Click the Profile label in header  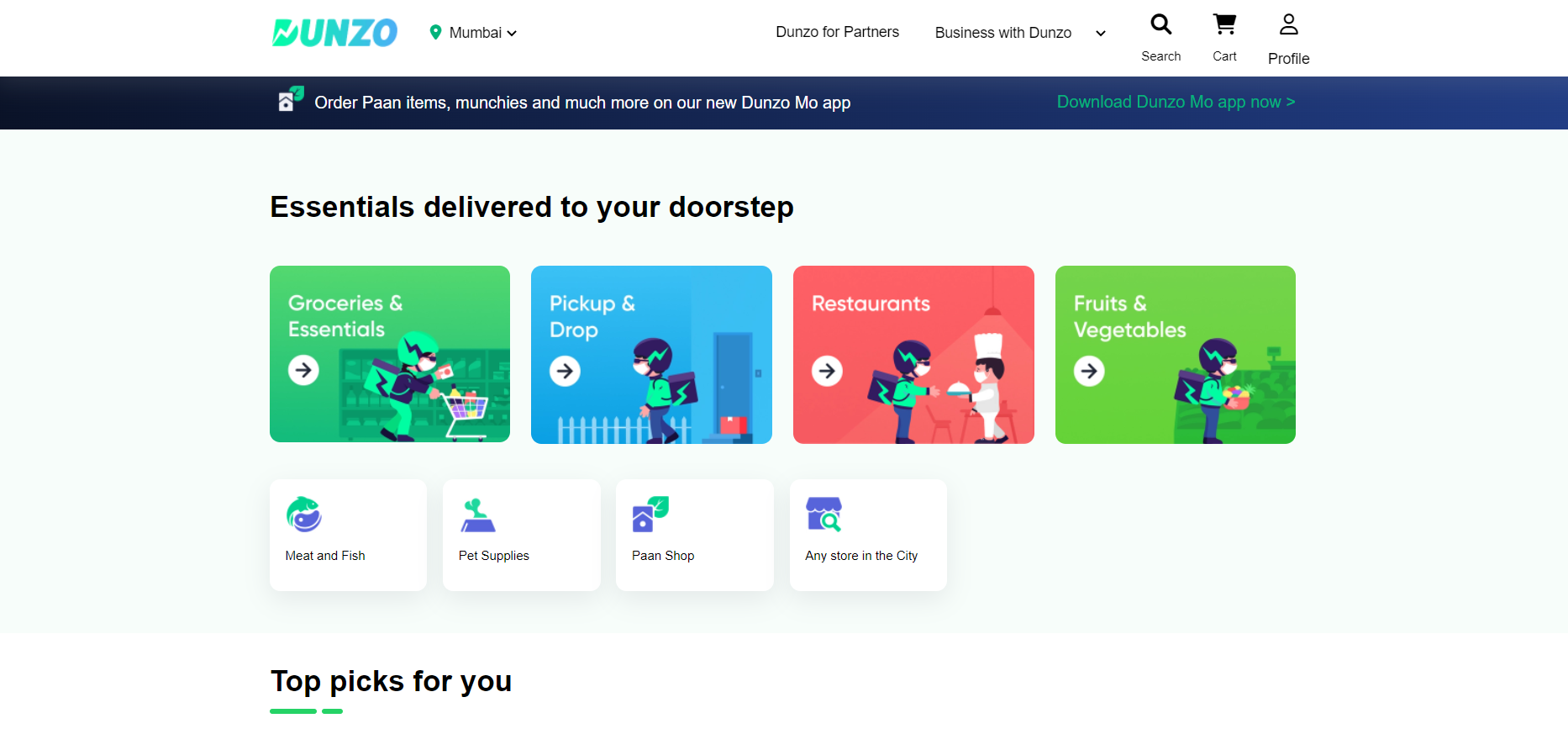pyautogui.click(x=1288, y=59)
